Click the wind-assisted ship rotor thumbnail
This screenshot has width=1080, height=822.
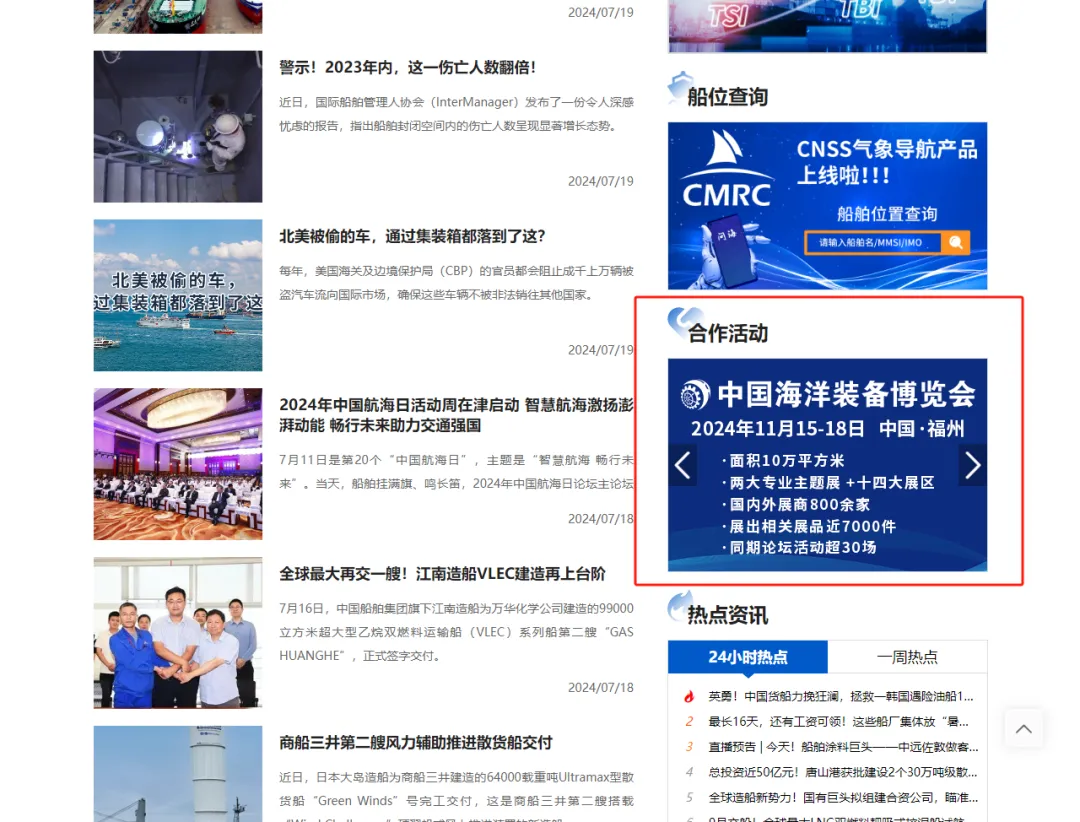[178, 774]
